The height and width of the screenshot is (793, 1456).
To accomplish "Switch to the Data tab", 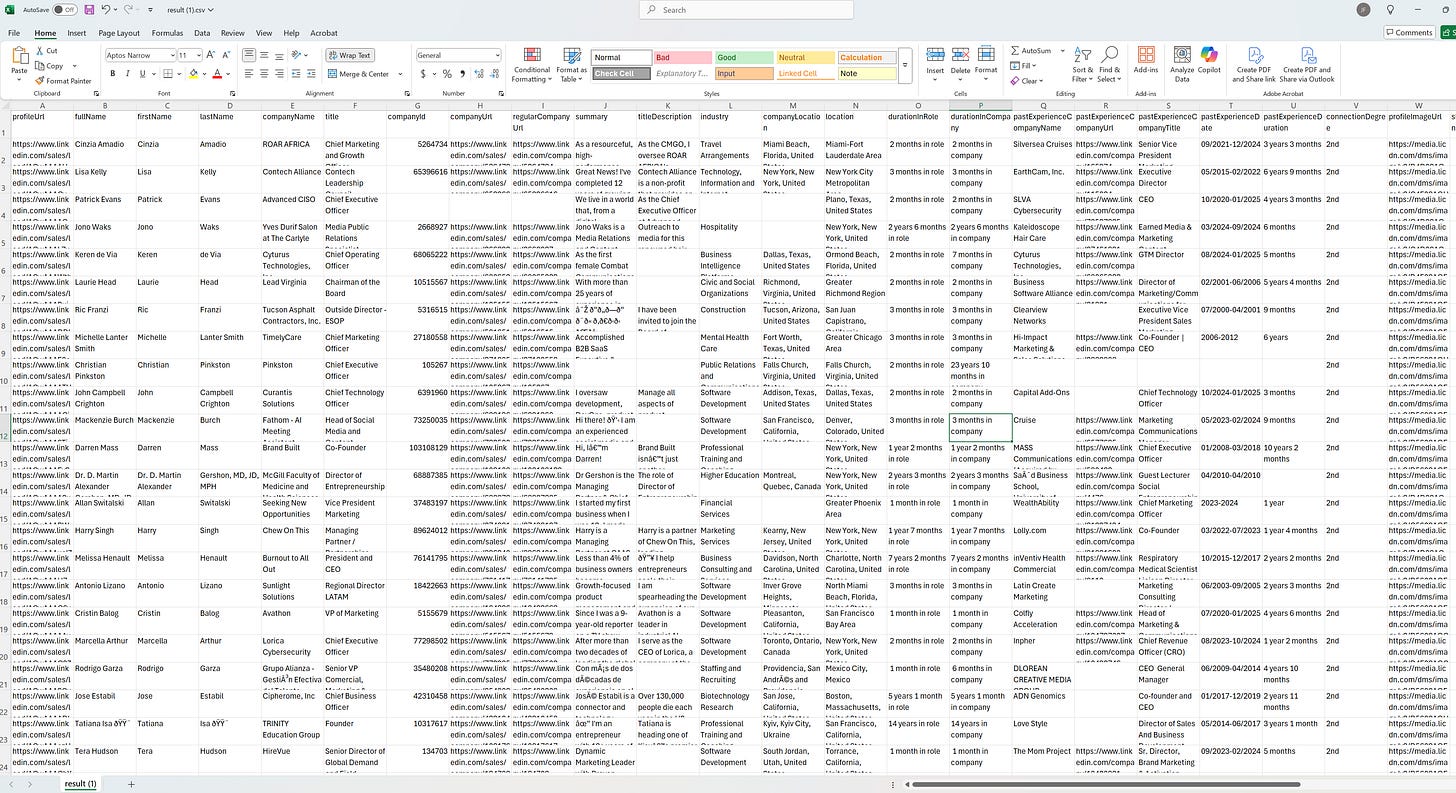I will pos(202,33).
